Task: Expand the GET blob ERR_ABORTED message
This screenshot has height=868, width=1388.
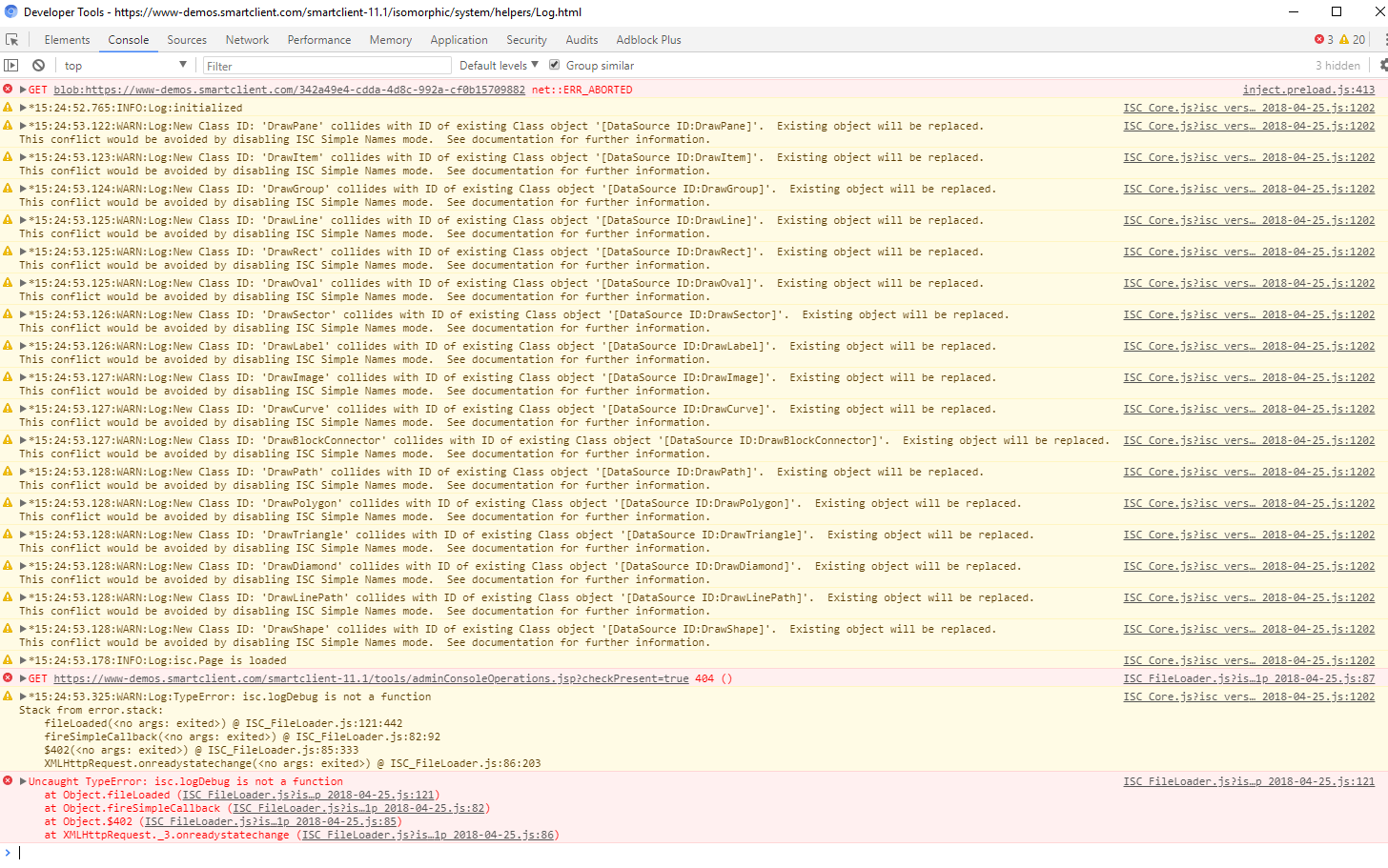Action: click(23, 90)
